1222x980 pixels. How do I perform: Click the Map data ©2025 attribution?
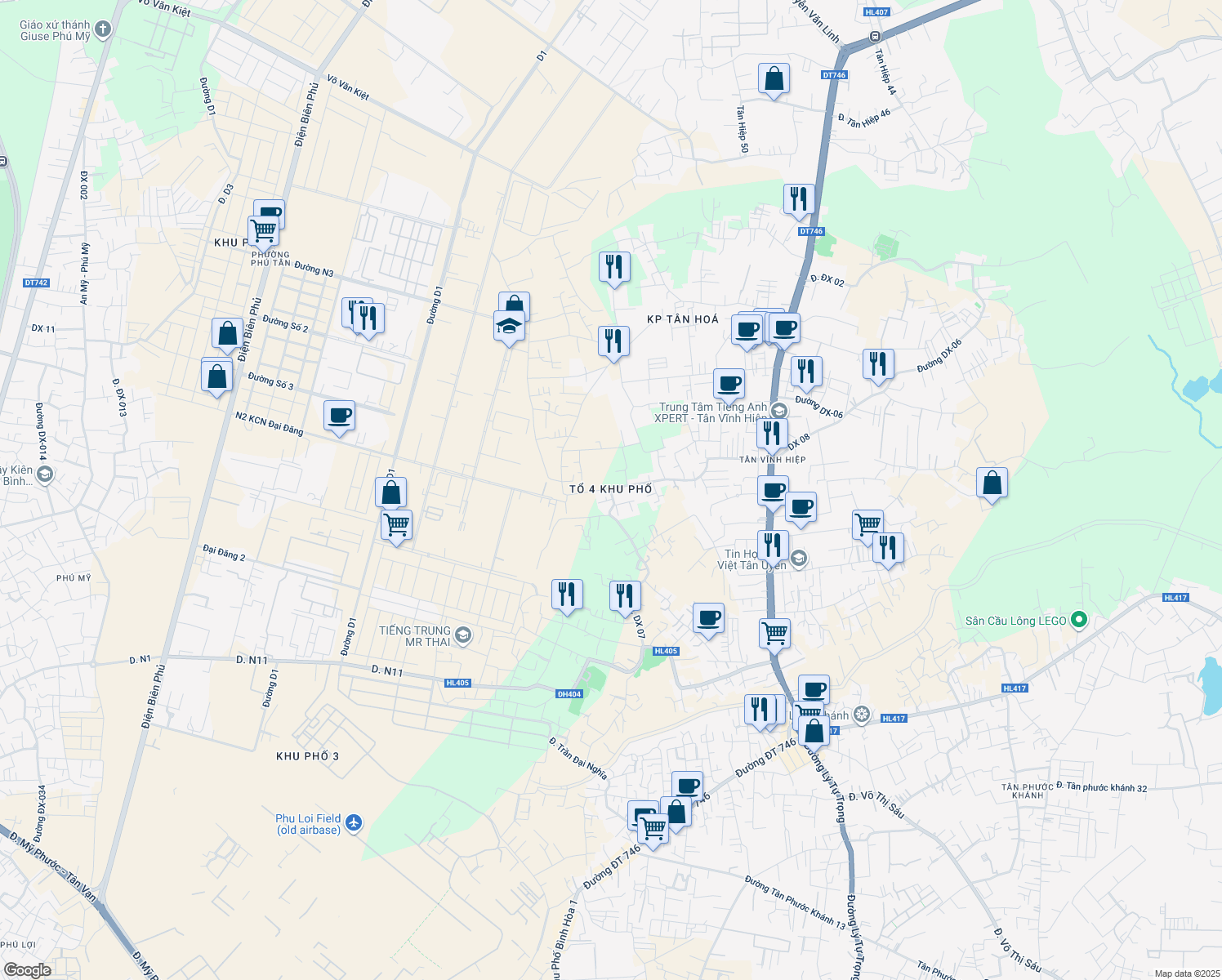(1186, 973)
